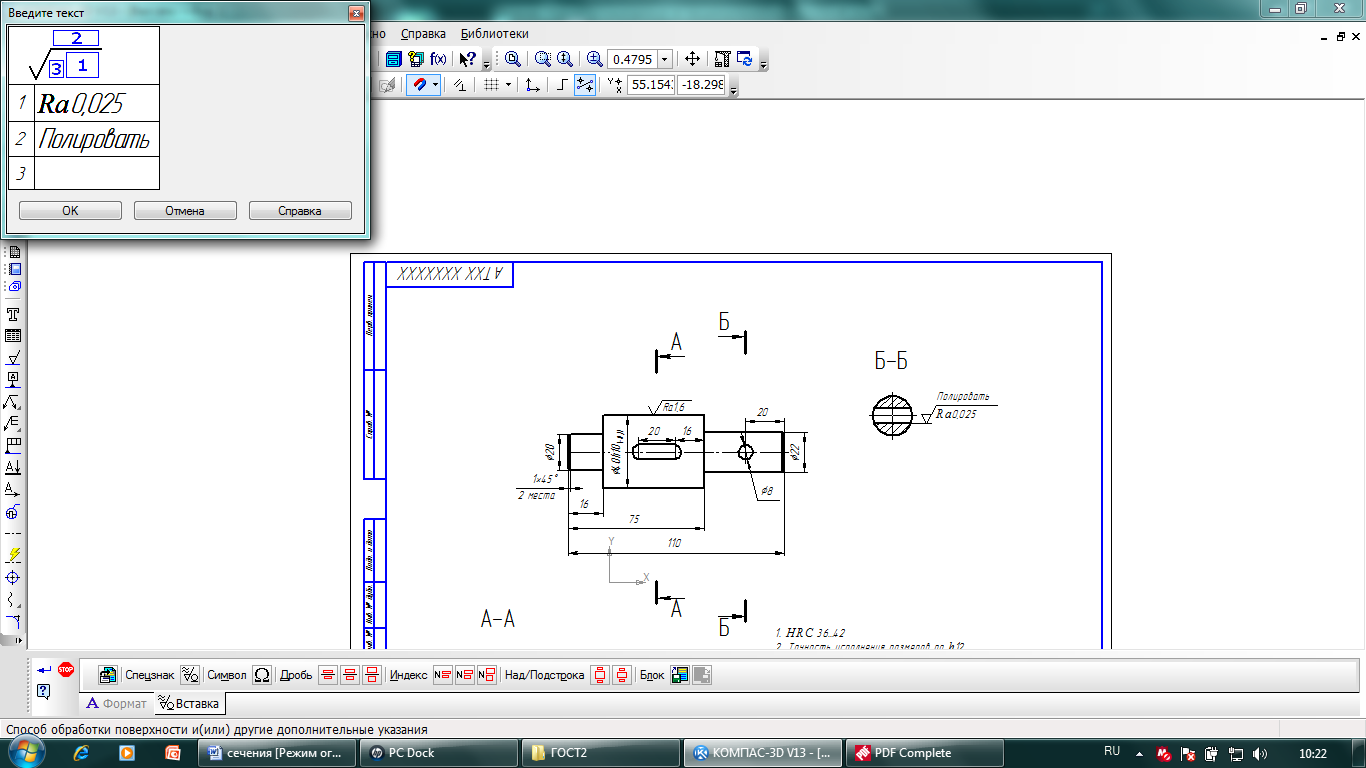
Task: Toggle the grid display button
Action: (491, 85)
